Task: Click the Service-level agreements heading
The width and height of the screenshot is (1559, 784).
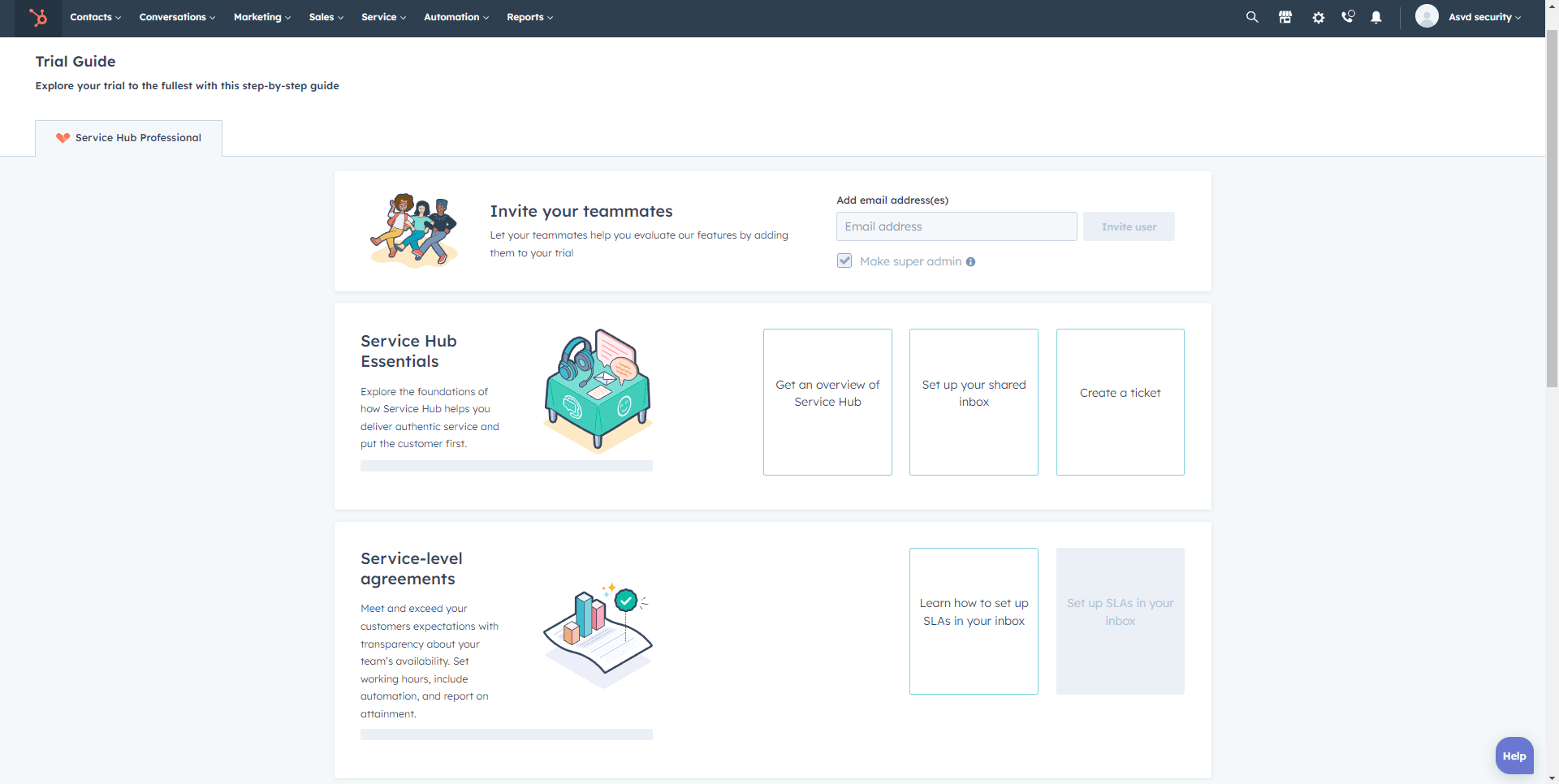Action: (412, 569)
